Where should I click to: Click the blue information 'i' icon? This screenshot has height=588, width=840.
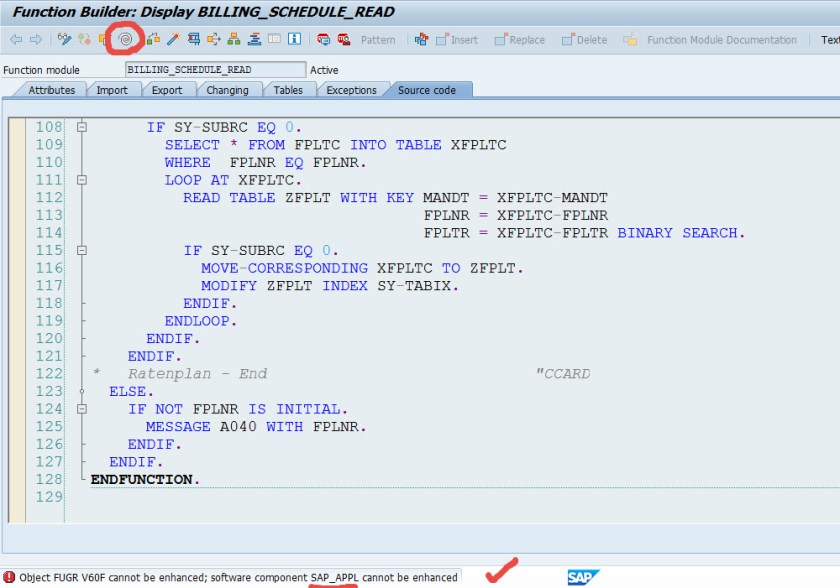[x=295, y=40]
